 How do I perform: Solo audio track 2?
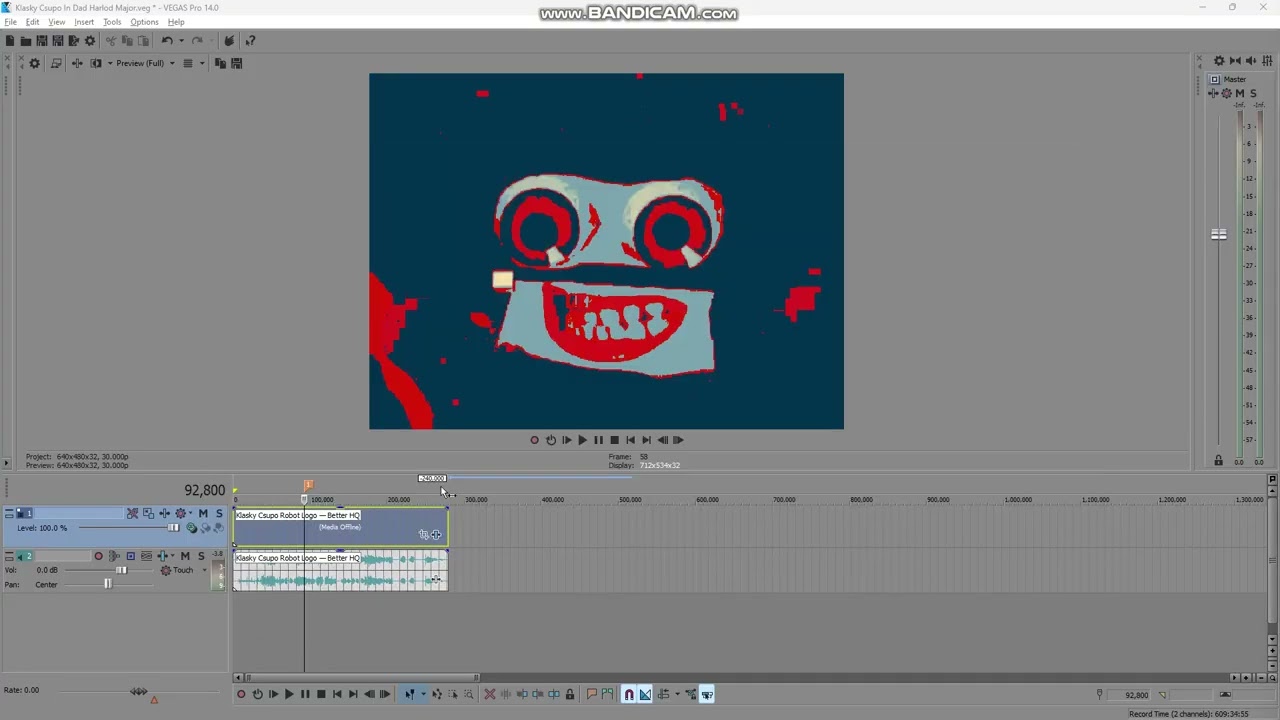(201, 556)
